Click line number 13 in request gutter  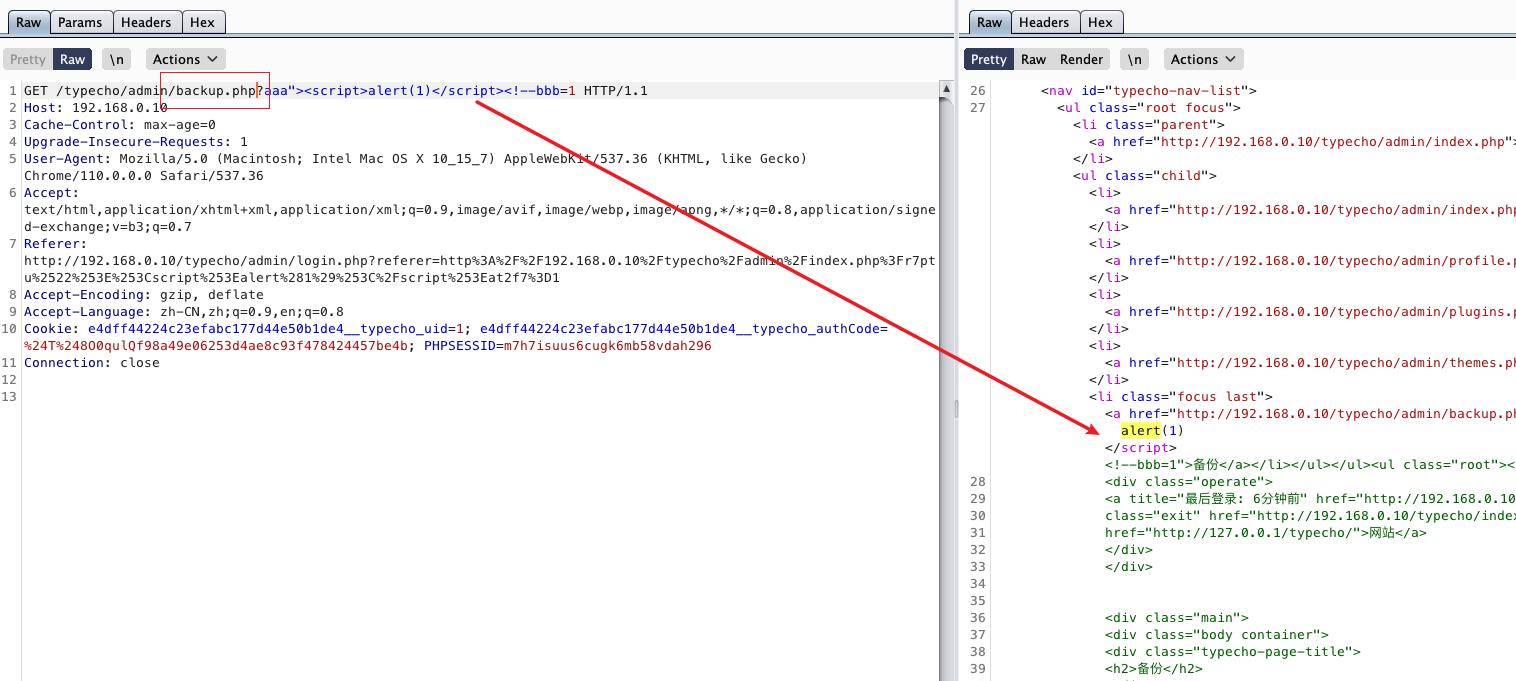tap(10, 397)
